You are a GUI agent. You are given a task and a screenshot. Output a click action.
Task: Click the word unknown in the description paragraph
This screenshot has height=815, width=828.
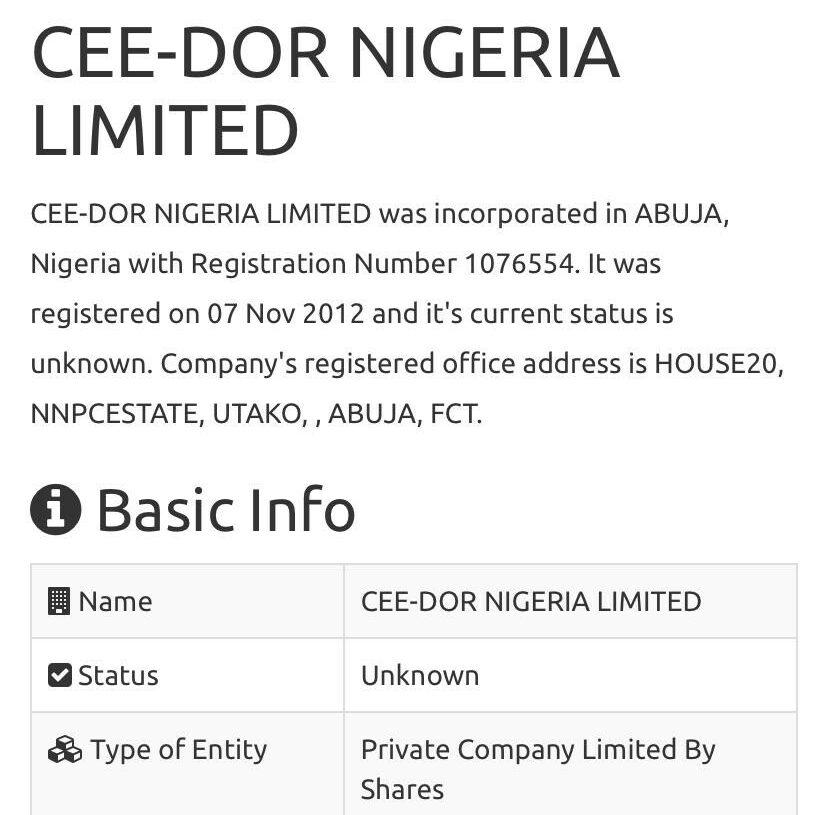click(88, 363)
